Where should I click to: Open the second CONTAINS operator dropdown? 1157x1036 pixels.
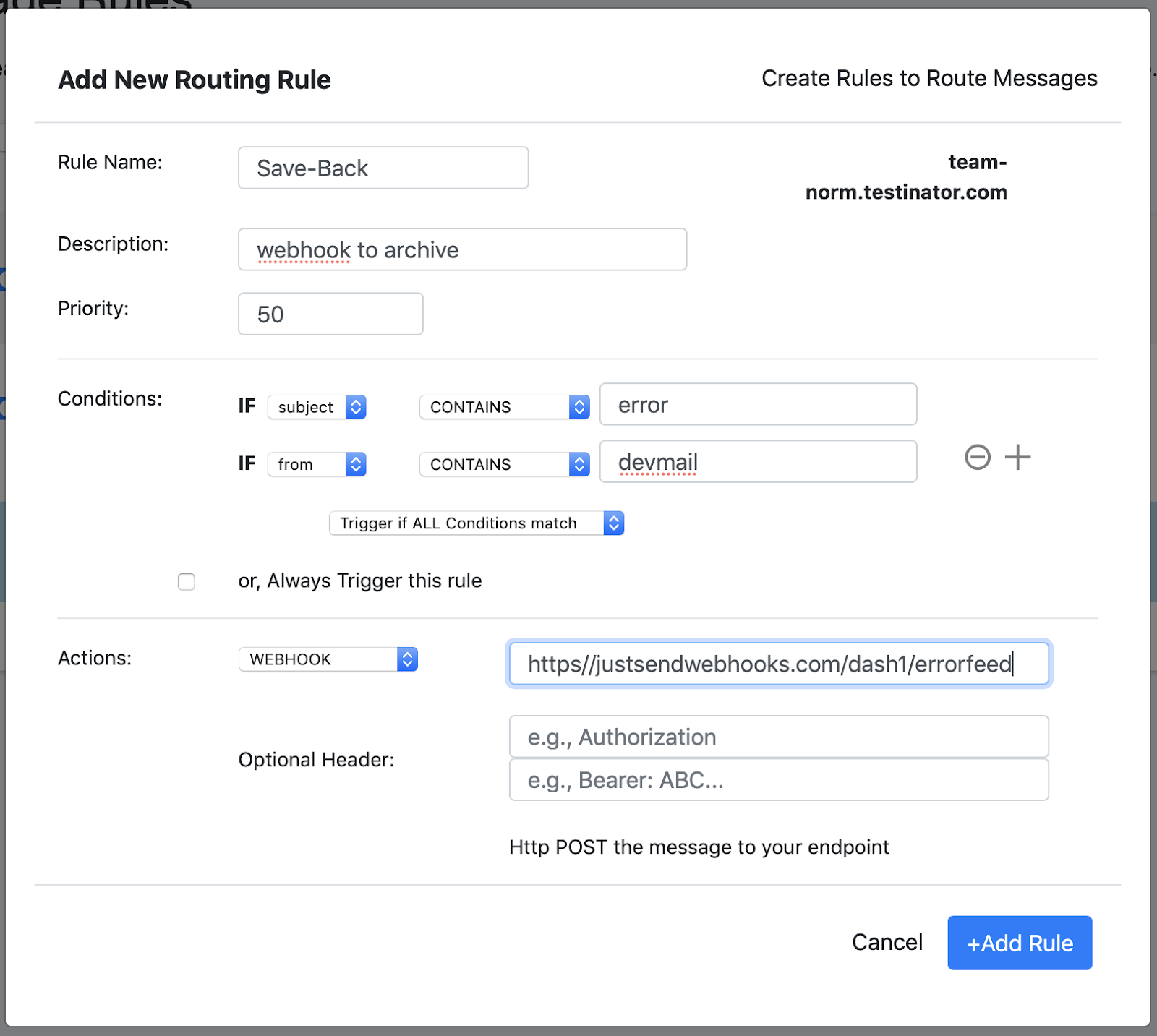click(504, 464)
